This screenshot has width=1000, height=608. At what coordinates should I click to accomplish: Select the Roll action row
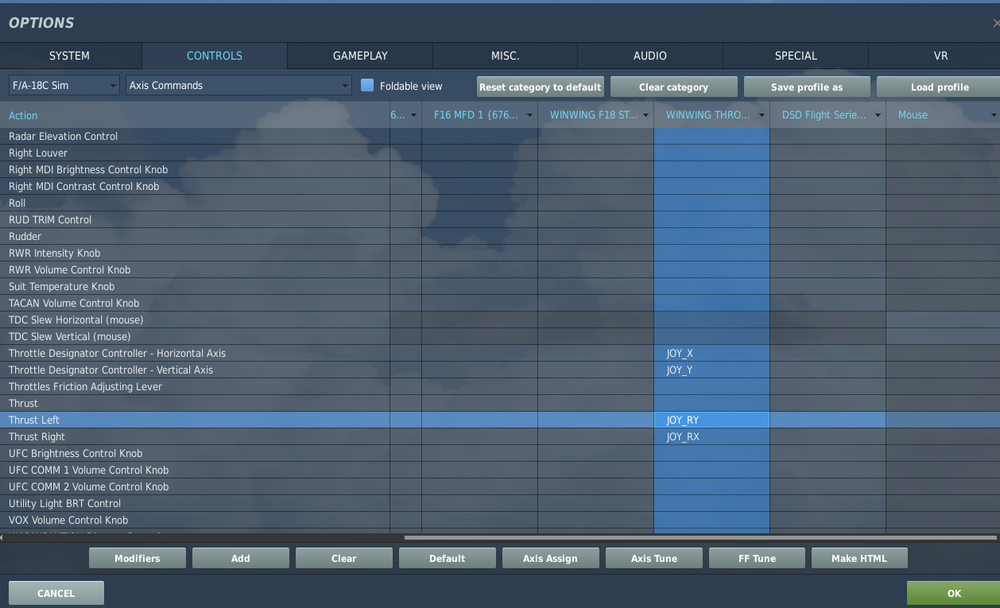500,203
